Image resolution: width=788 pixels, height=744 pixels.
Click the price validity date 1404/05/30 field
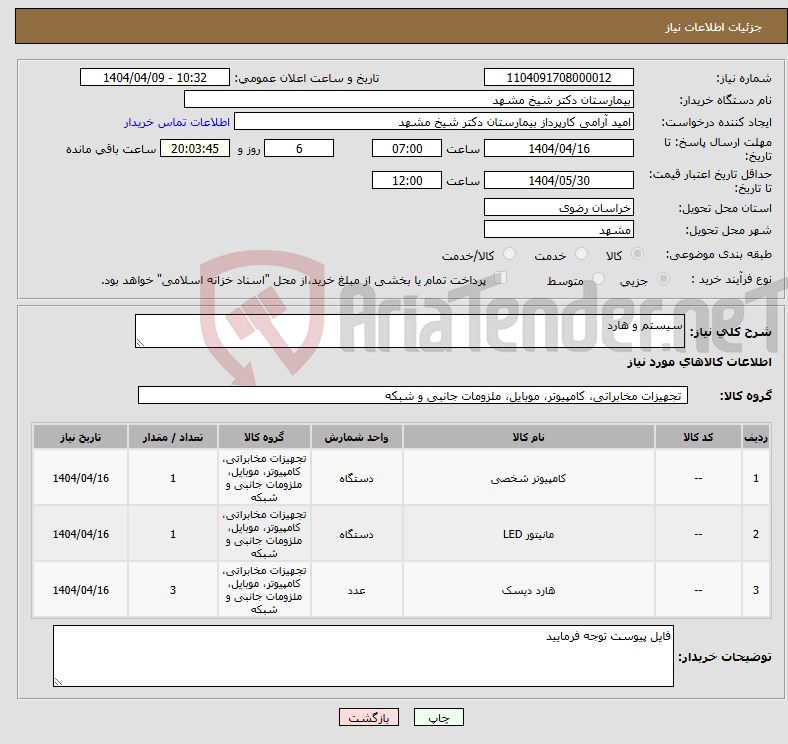coord(559,180)
